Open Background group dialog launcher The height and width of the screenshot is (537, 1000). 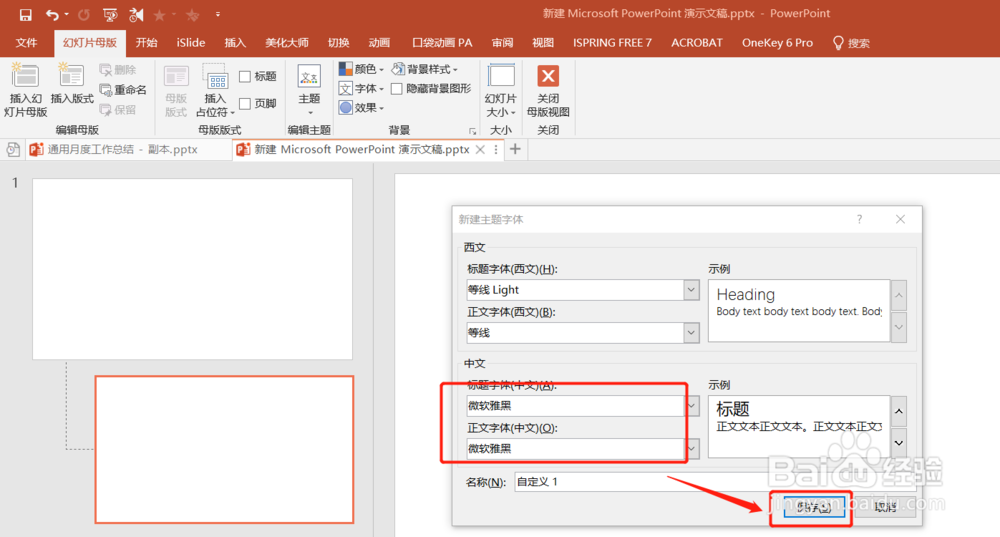pos(473,131)
